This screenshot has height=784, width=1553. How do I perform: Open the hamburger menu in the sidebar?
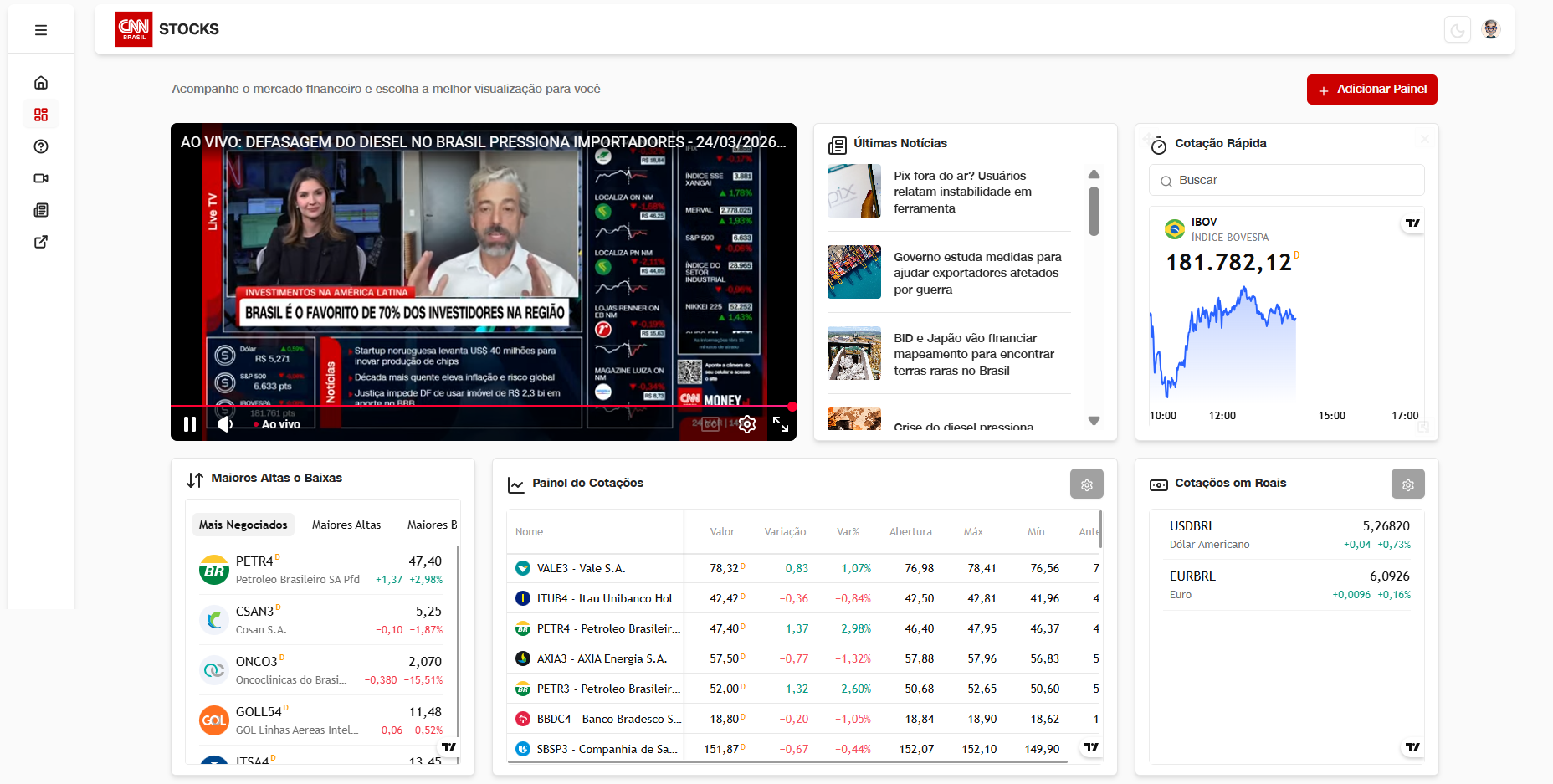tap(41, 30)
